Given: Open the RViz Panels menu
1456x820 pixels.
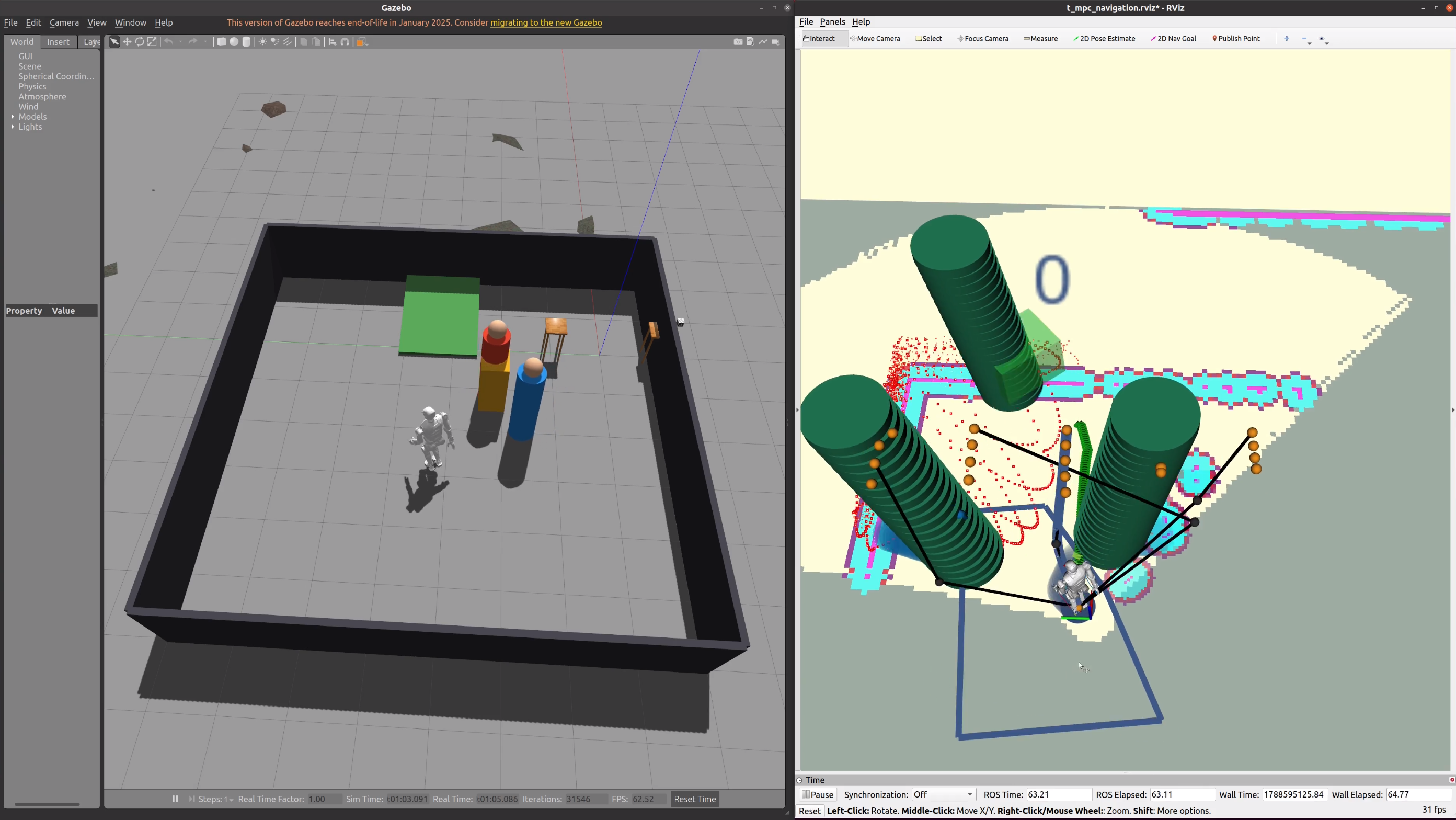Looking at the screenshot, I should tap(832, 21).
